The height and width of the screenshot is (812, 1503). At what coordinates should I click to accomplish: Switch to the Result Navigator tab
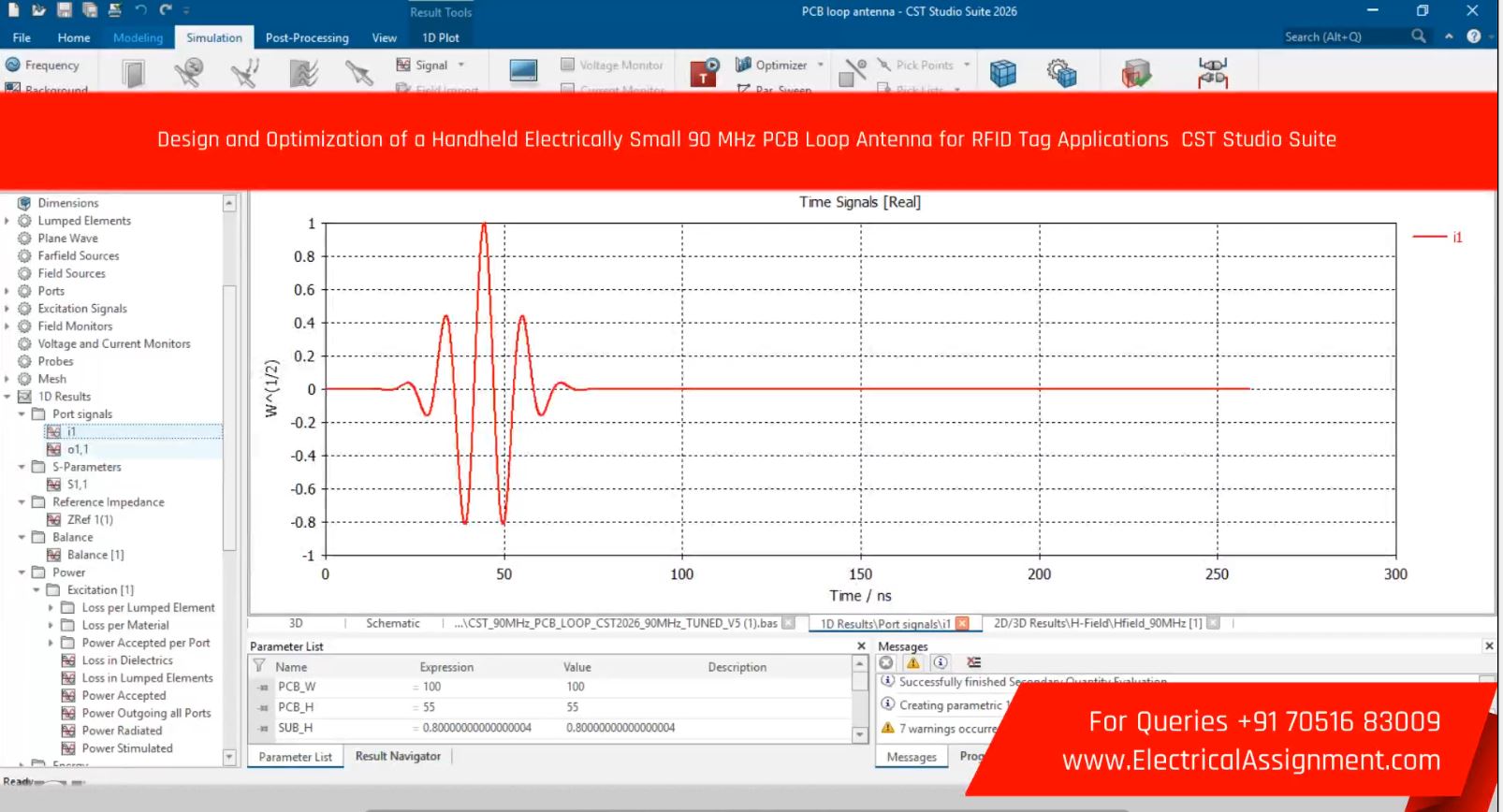[x=398, y=756]
